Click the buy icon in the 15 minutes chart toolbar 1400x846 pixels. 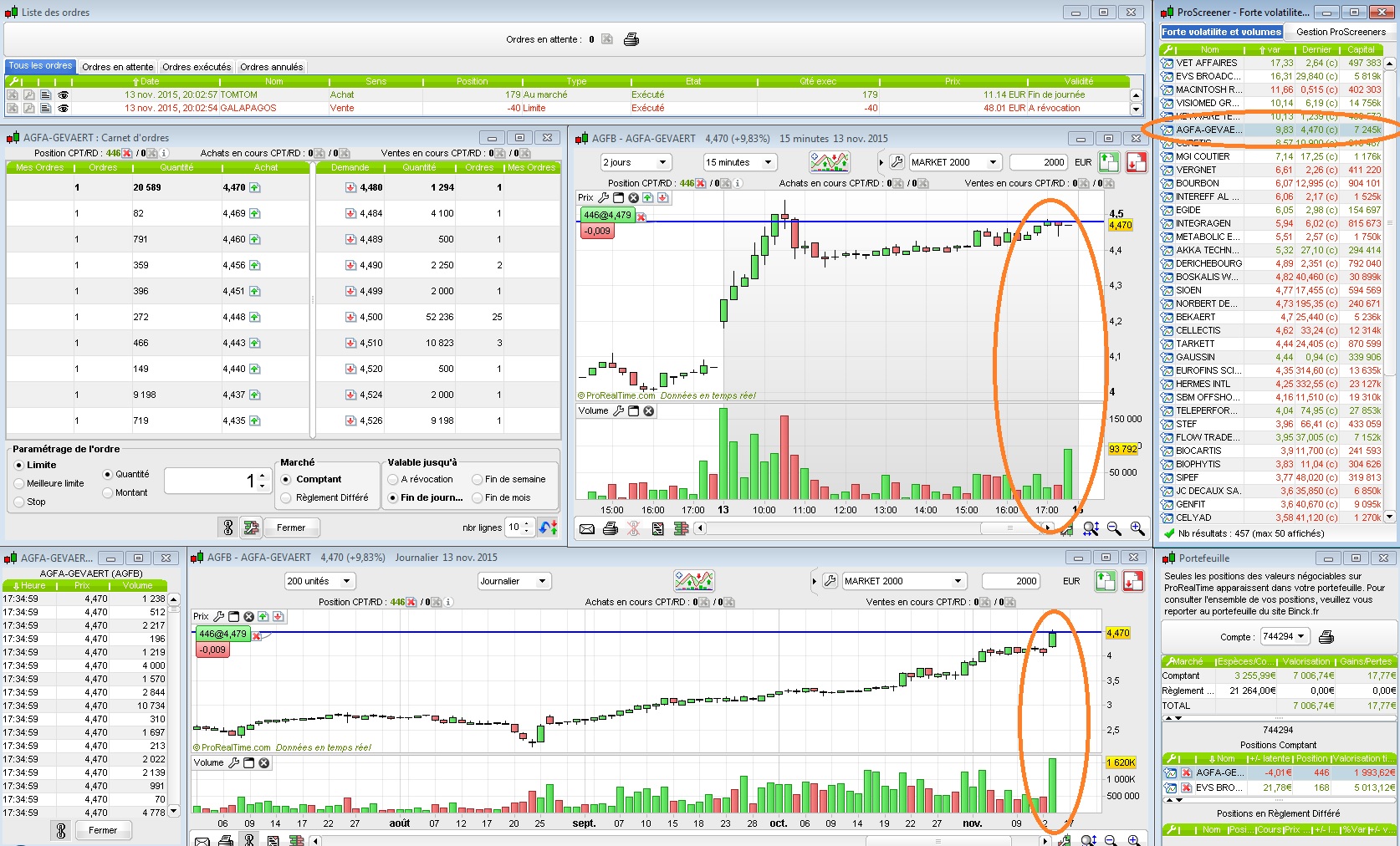coord(1109,162)
